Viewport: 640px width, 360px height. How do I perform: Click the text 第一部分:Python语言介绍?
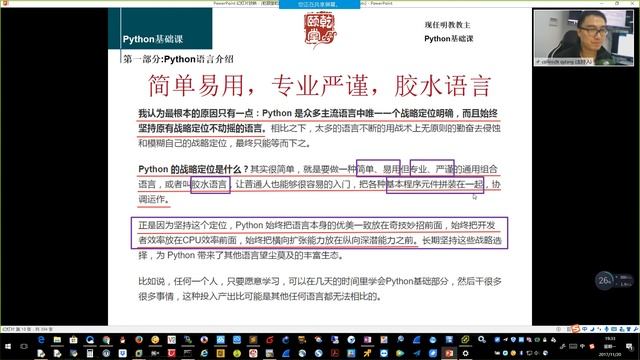(x=178, y=59)
